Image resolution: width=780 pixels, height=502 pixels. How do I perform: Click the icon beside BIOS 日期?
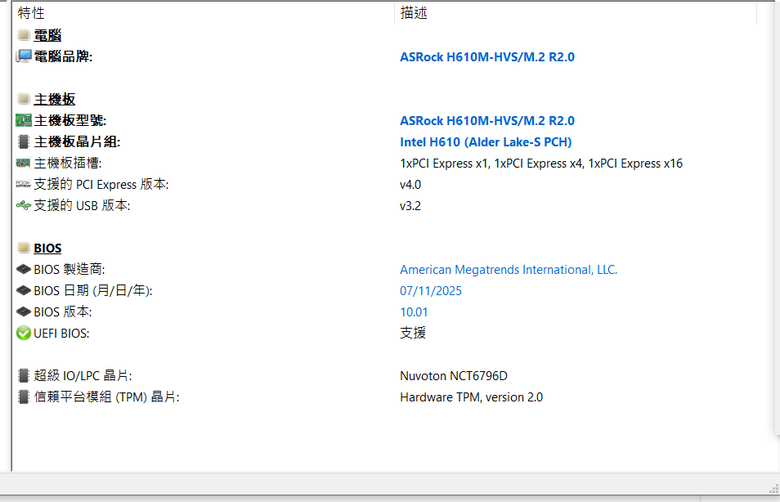pos(23,291)
